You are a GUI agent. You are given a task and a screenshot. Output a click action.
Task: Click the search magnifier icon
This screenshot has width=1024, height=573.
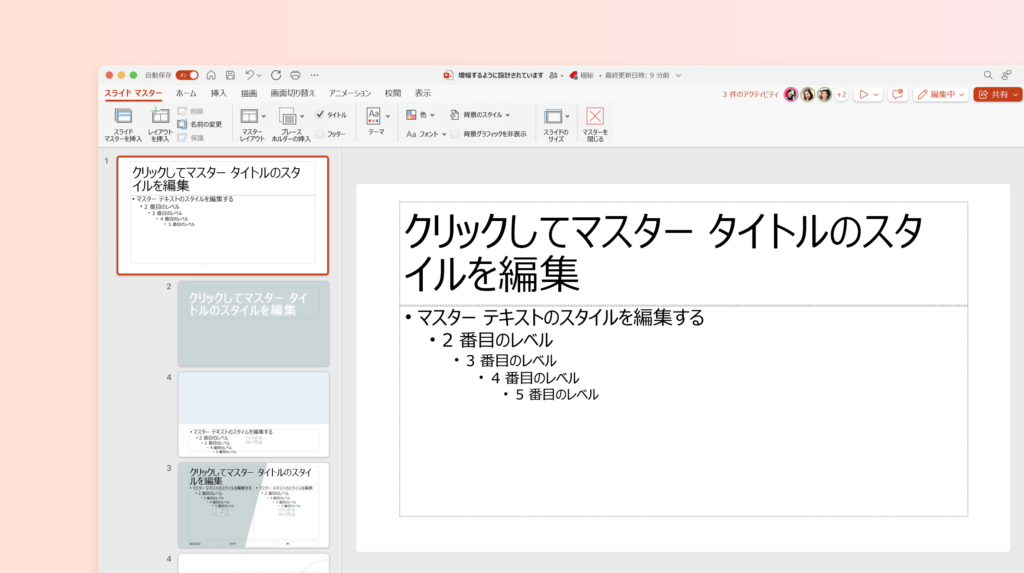click(x=988, y=75)
